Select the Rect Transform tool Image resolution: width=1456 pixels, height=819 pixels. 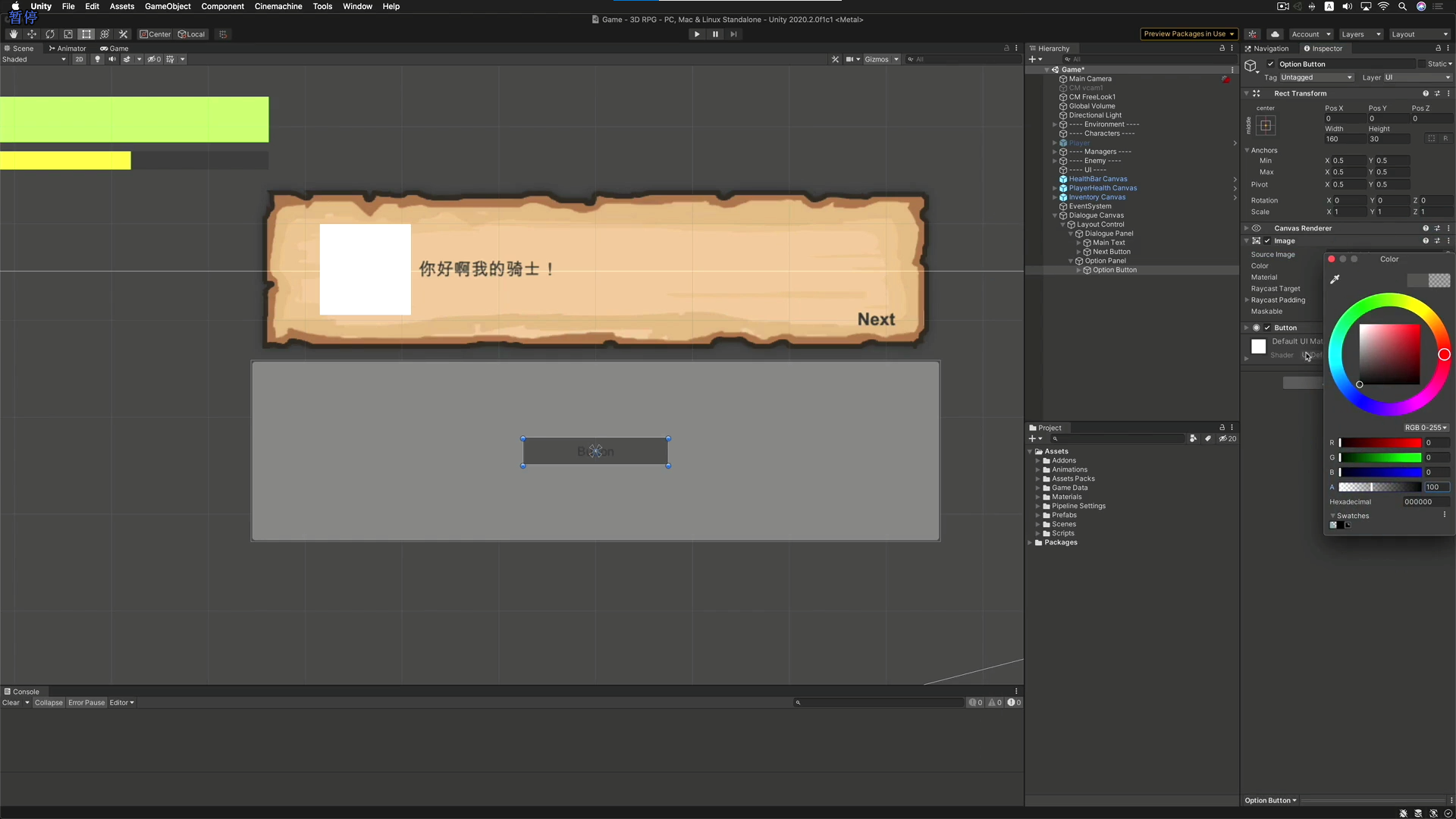point(86,34)
